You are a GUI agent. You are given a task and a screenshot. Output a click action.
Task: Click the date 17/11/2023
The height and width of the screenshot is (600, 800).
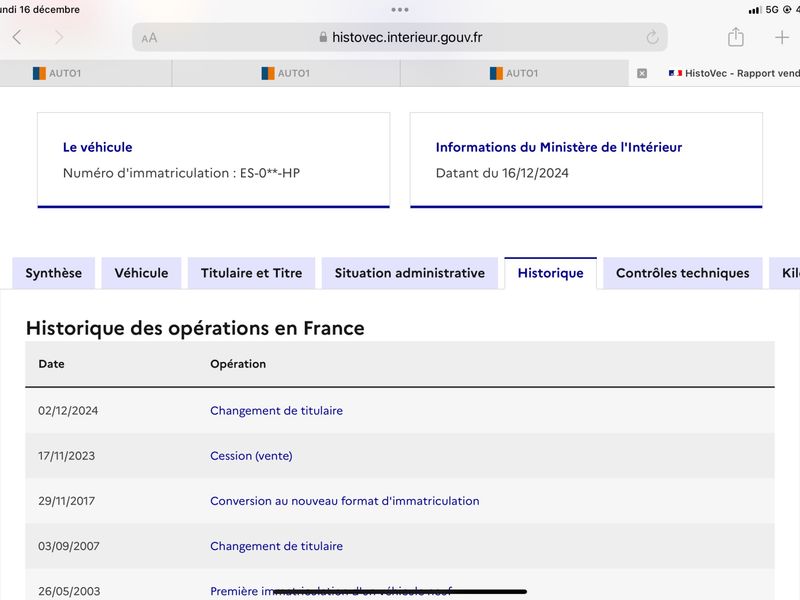[x=66, y=456]
